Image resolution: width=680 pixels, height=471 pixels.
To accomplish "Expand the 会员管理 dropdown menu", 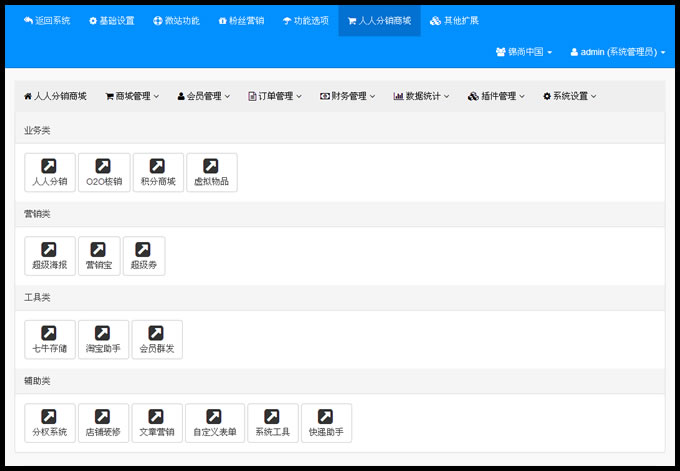I will 203,97.
